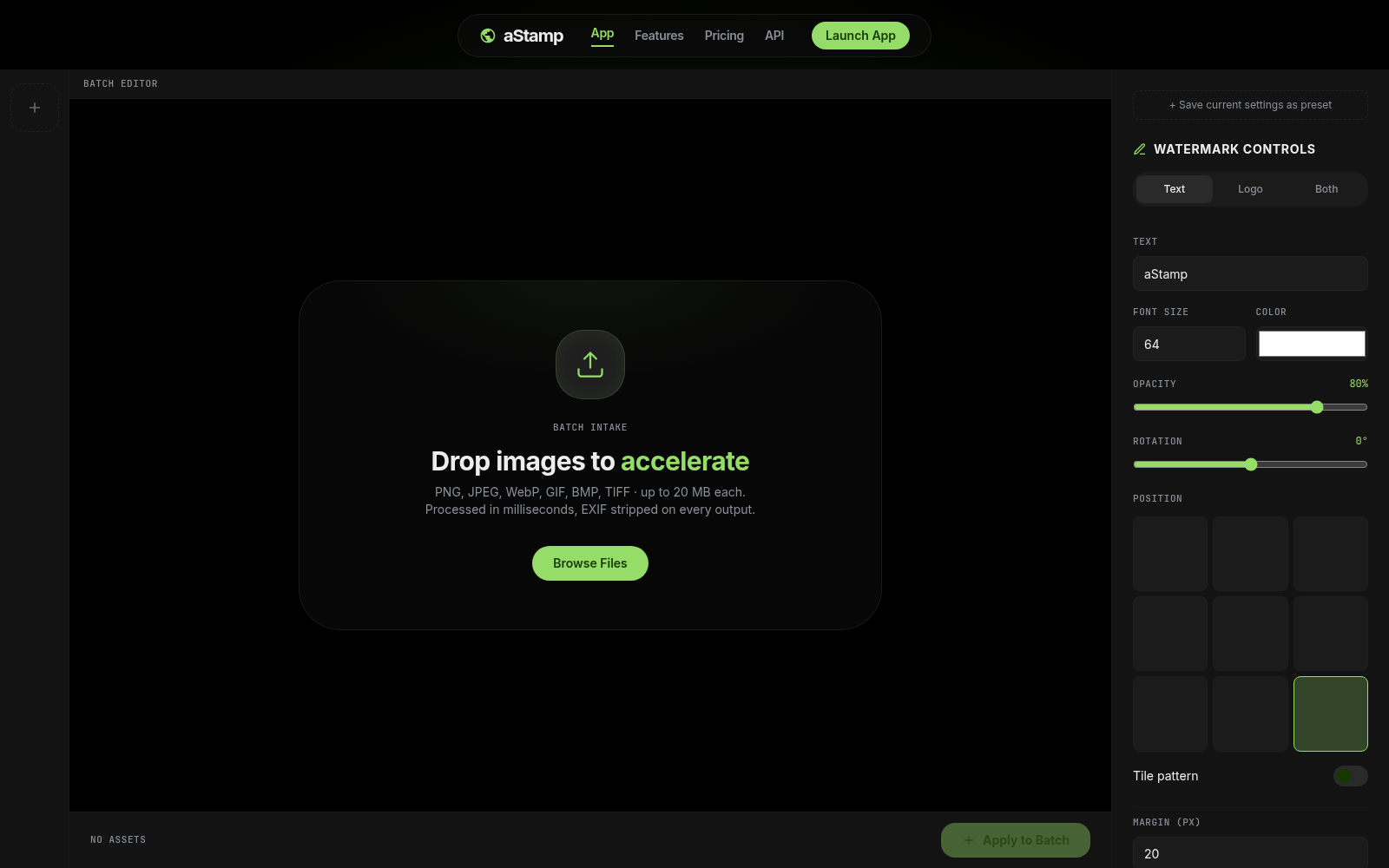Open the API nav link
The height and width of the screenshot is (868, 1389).
pos(774,36)
